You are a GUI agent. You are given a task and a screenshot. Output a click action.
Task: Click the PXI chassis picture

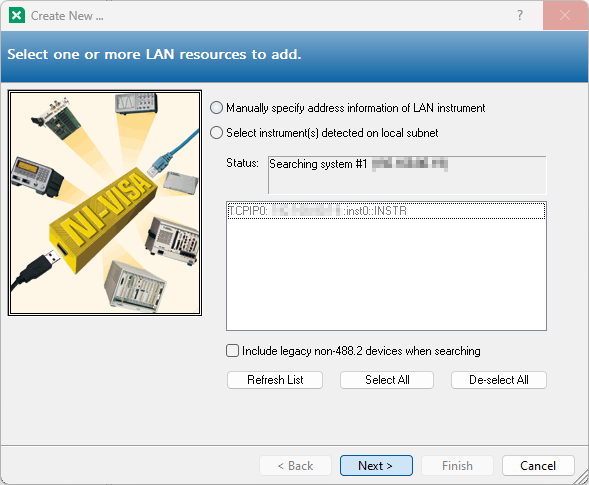tap(173, 240)
